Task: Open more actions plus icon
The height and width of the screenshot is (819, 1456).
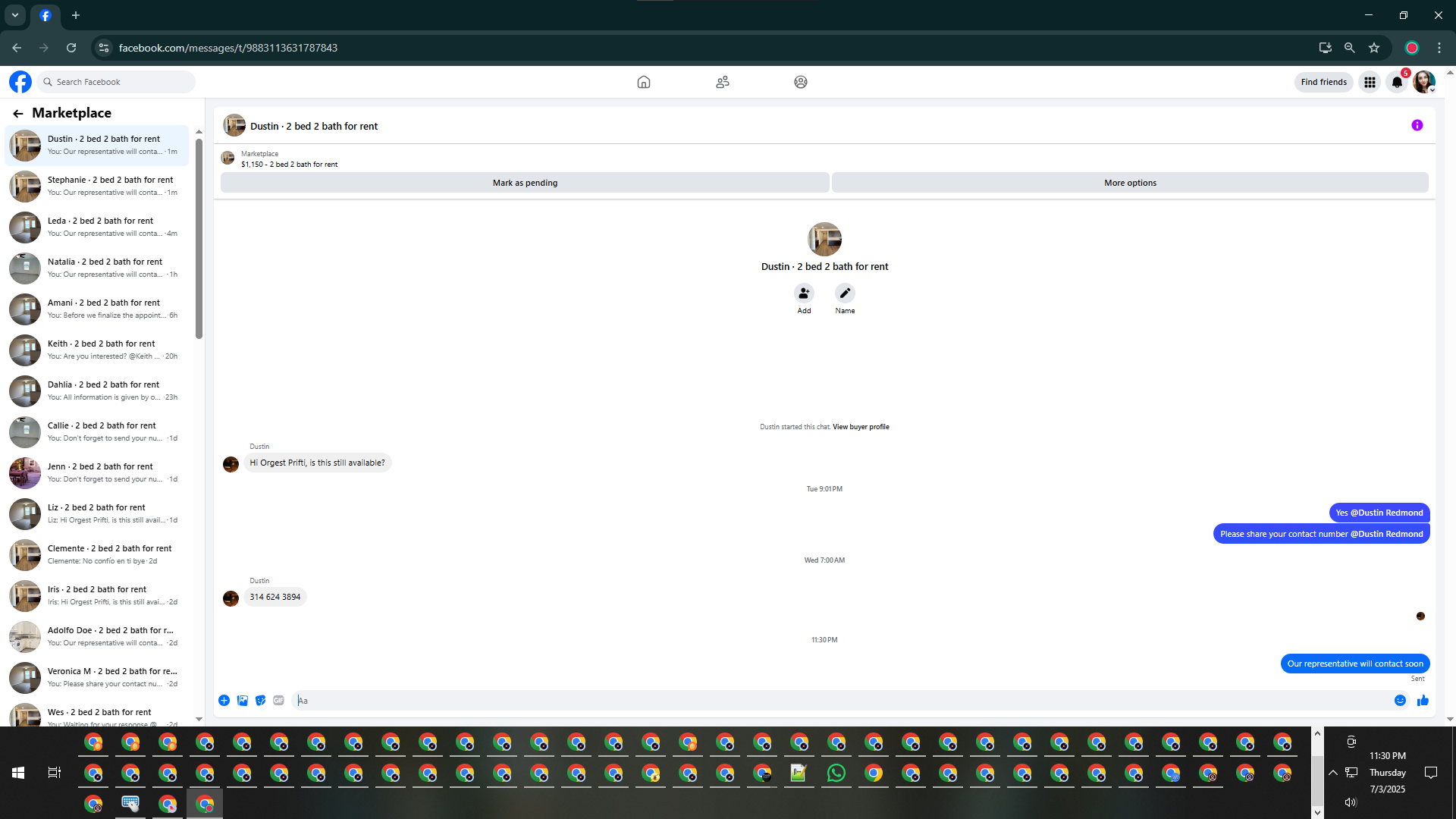Action: [x=224, y=701]
